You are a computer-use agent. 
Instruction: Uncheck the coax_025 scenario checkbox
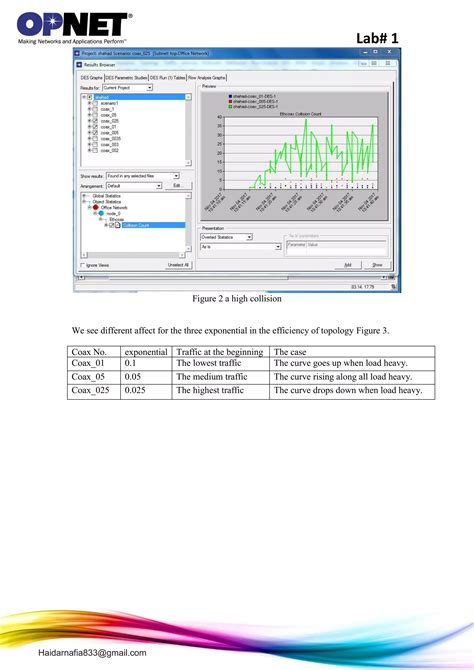click(95, 121)
